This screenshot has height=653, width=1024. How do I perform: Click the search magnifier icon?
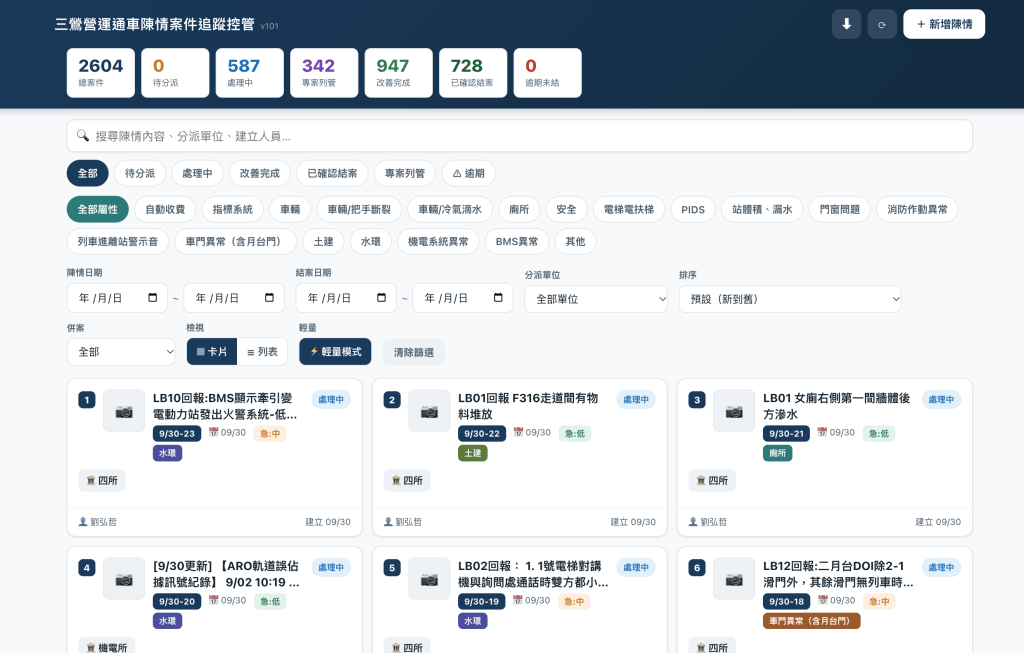[x=83, y=136]
